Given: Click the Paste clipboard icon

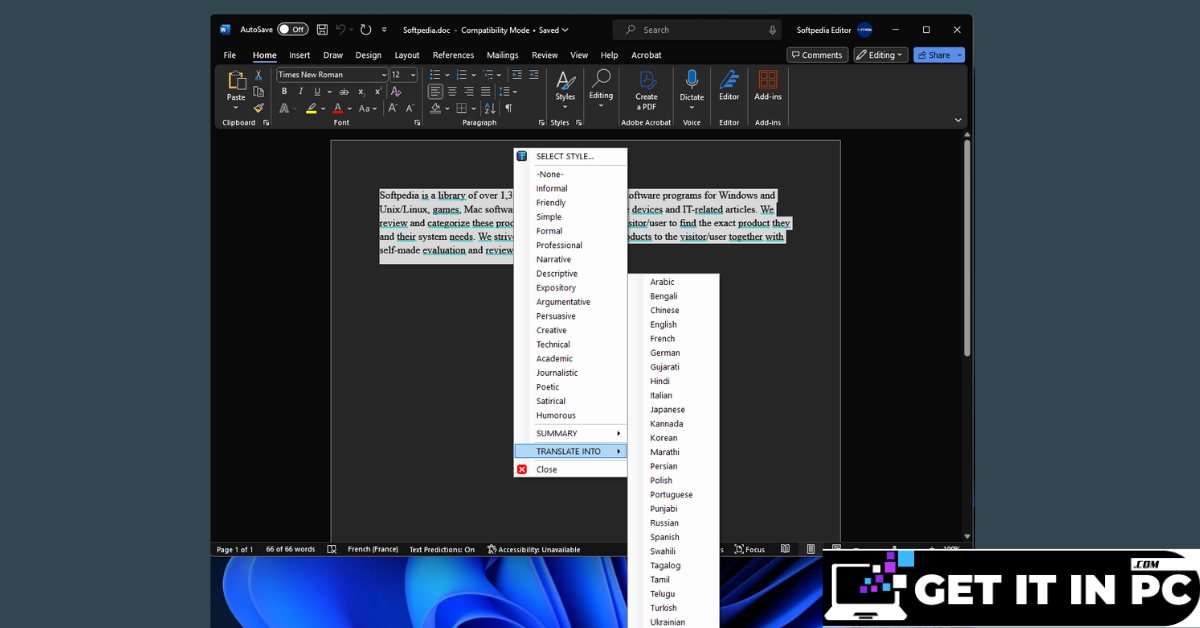Looking at the screenshot, I should pos(236,81).
